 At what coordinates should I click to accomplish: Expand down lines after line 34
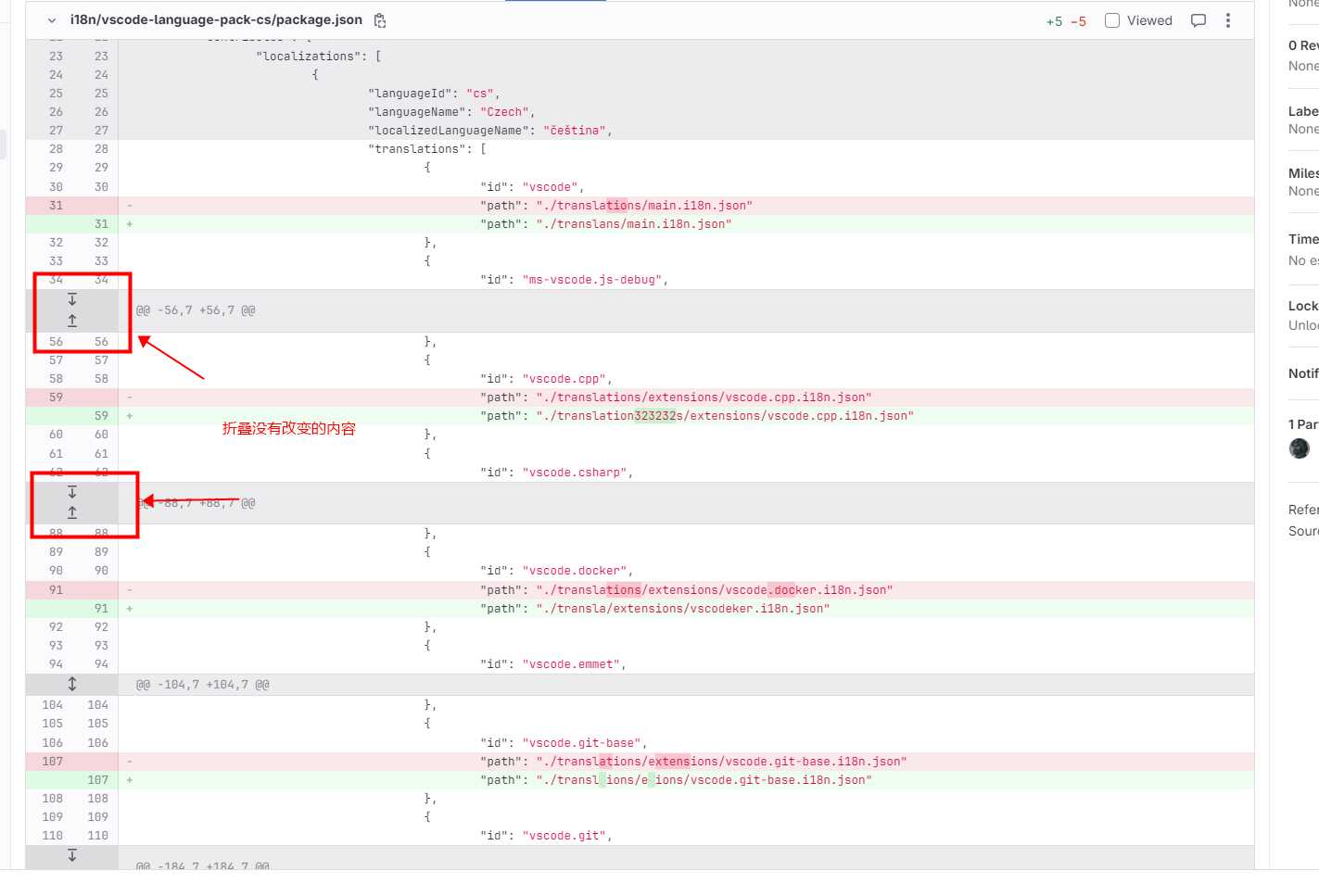(x=72, y=299)
